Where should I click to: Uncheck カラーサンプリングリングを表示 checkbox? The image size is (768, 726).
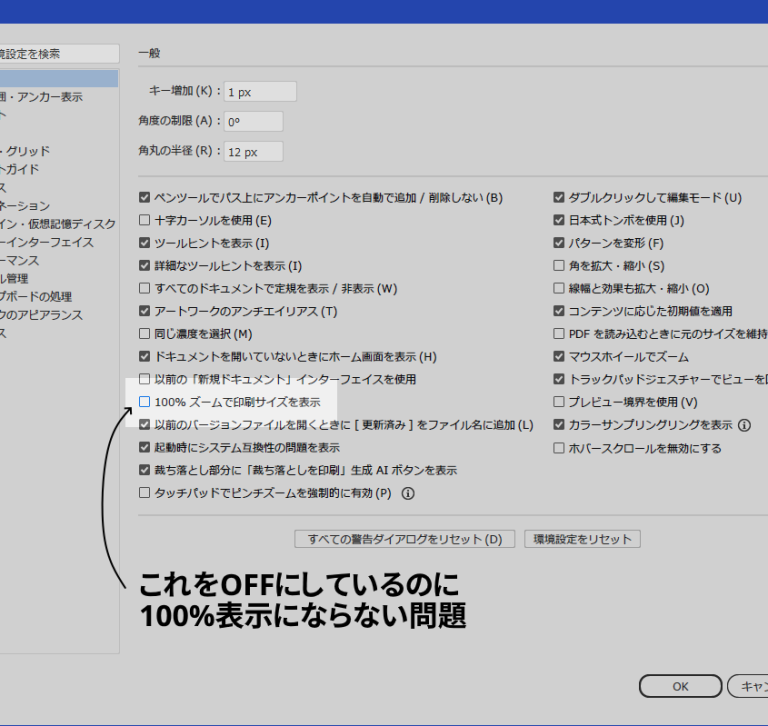coord(558,425)
